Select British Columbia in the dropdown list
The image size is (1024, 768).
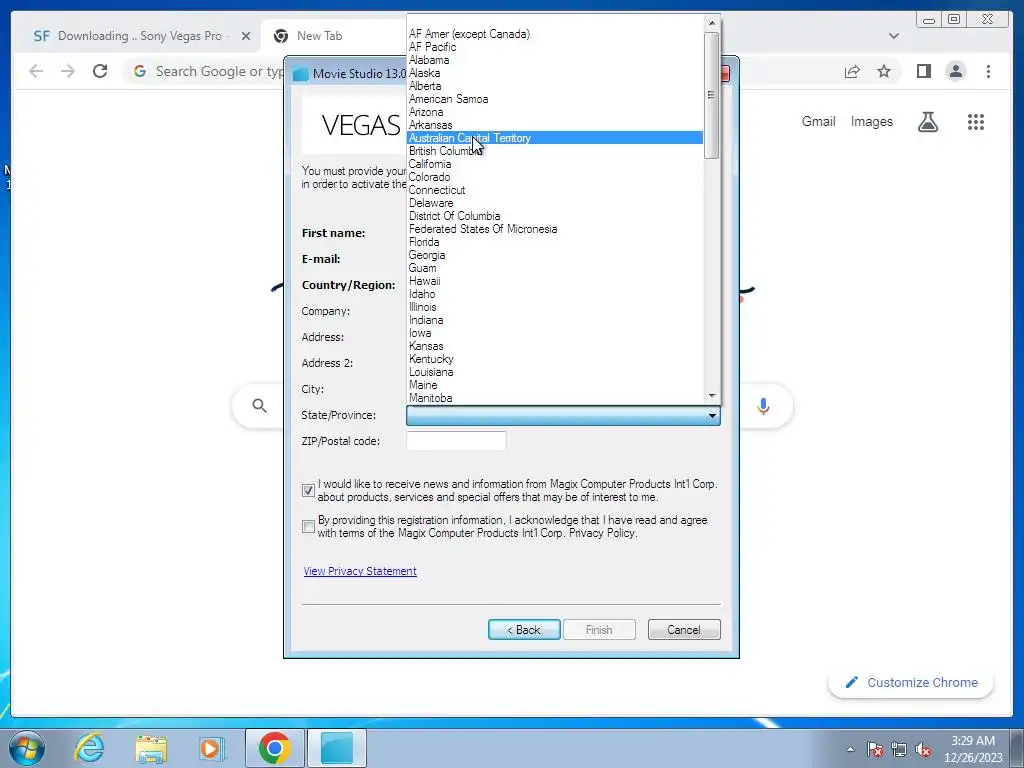[554, 151]
